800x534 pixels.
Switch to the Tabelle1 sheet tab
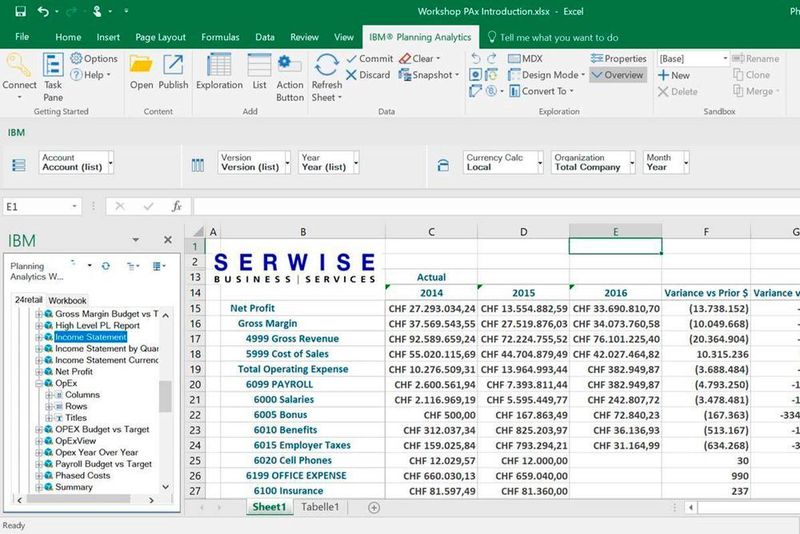click(x=320, y=507)
